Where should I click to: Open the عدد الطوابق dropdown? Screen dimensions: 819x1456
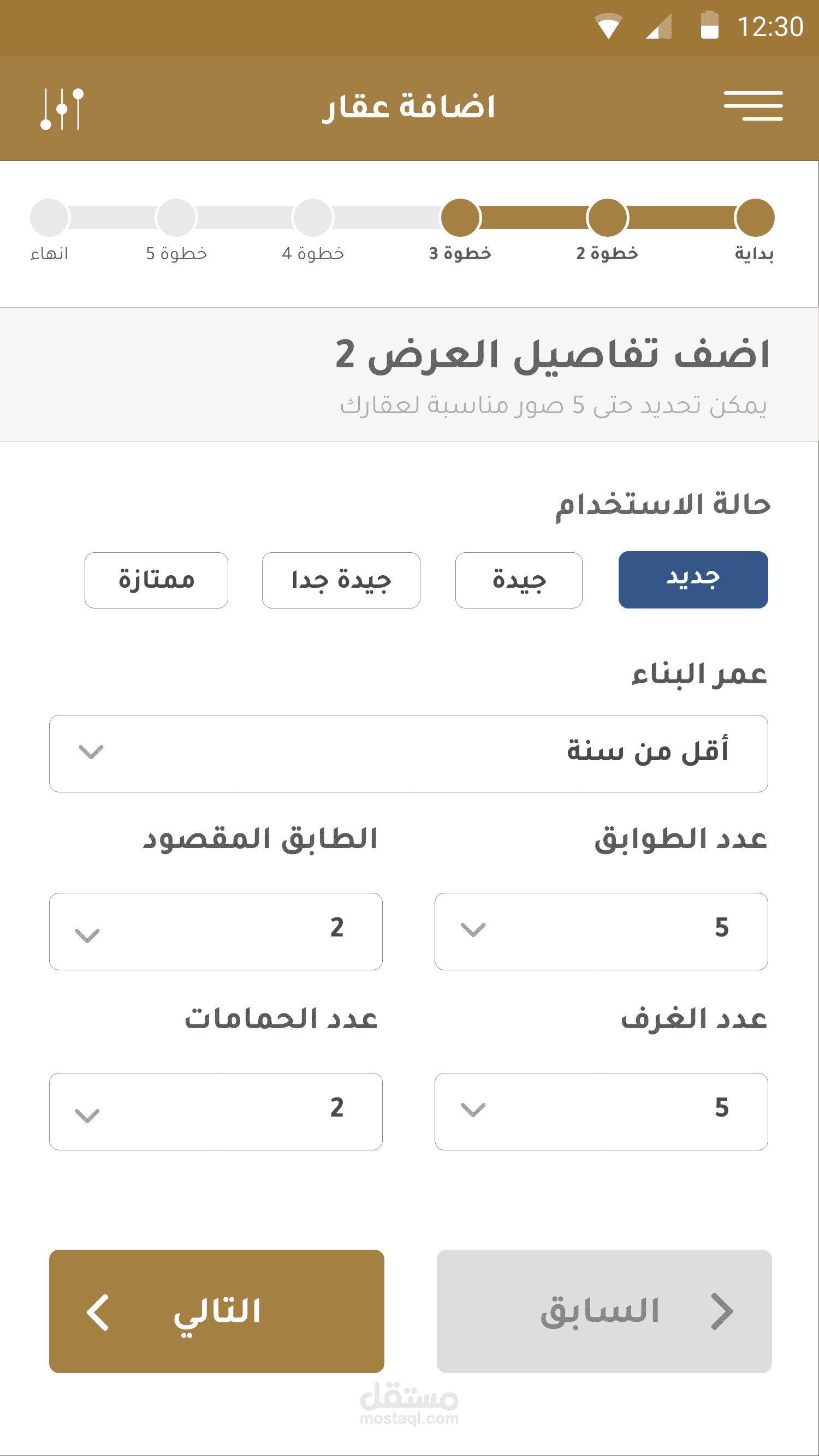(x=601, y=931)
